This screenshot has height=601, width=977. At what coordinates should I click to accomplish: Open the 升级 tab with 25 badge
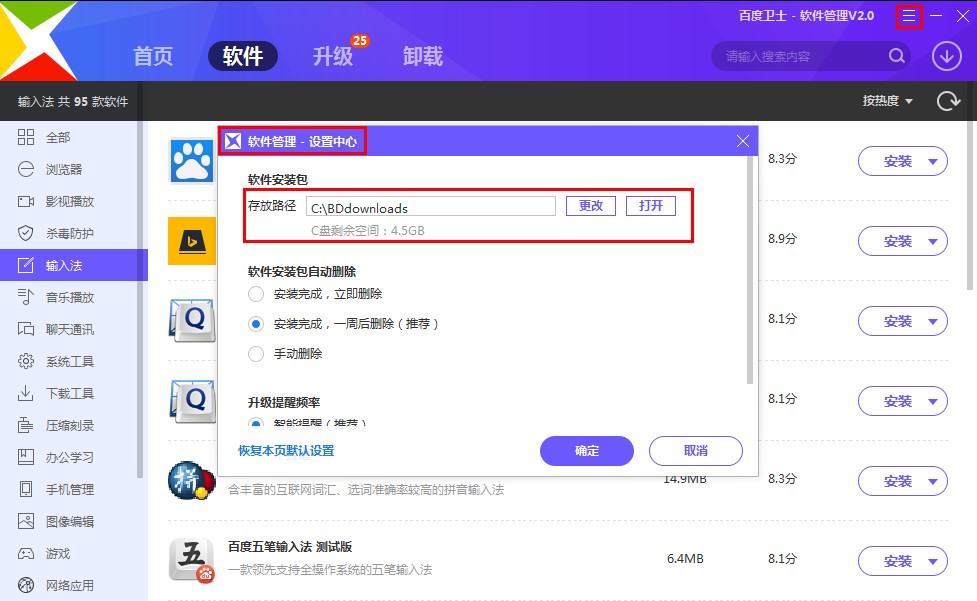click(x=333, y=56)
